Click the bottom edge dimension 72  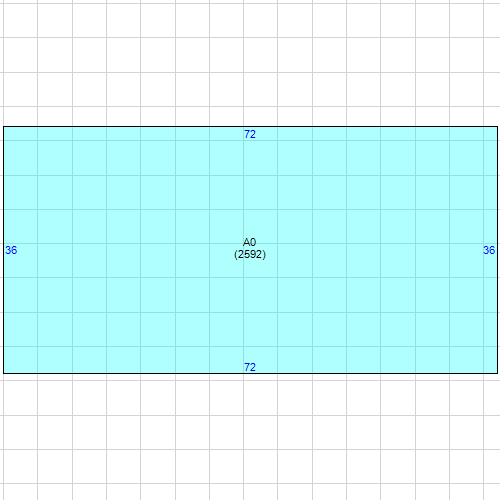point(250,367)
